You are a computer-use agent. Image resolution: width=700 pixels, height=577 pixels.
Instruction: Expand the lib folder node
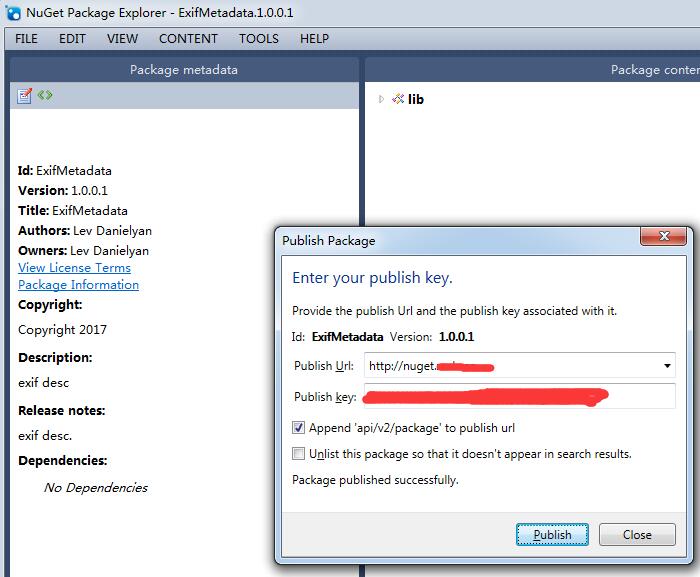[x=381, y=99]
